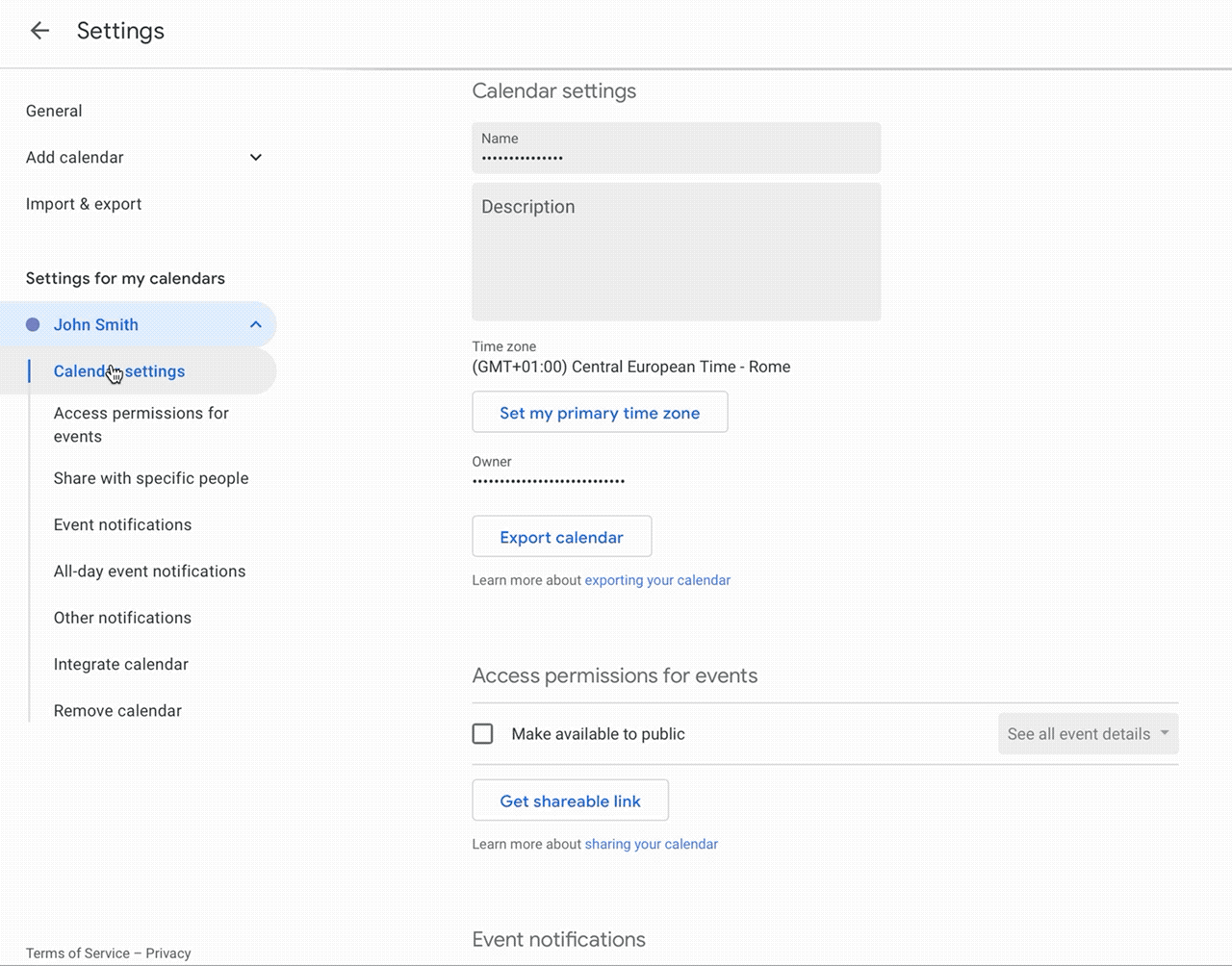The image size is (1232, 966).
Task: Select Integrate calendar in sidebar
Action: click(x=121, y=665)
